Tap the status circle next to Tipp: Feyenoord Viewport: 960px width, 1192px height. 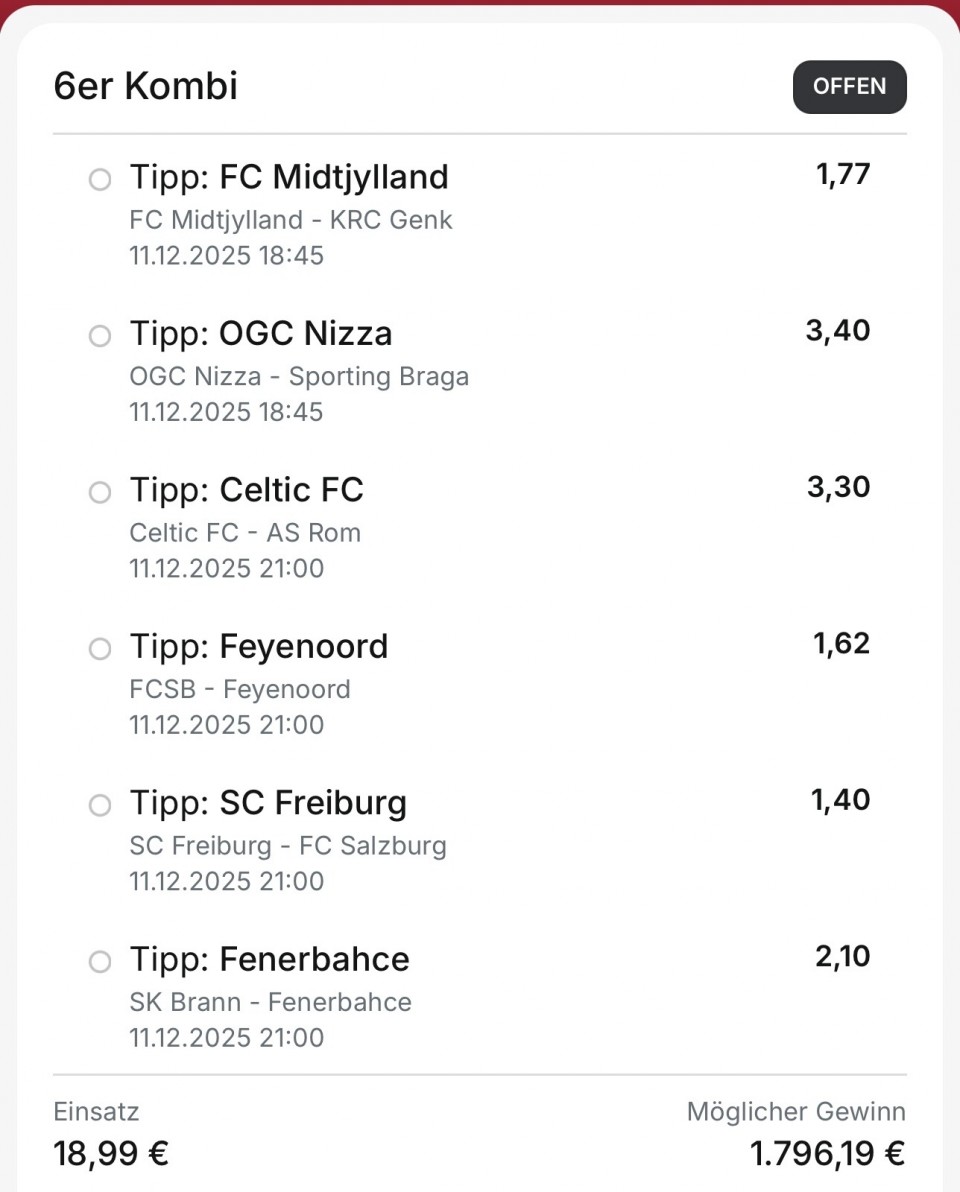[x=100, y=649]
